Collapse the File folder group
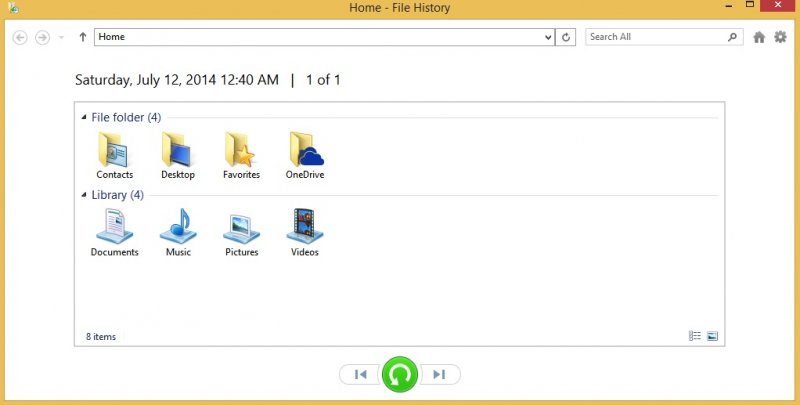Viewport: 800px width, 405px height. coord(84,117)
